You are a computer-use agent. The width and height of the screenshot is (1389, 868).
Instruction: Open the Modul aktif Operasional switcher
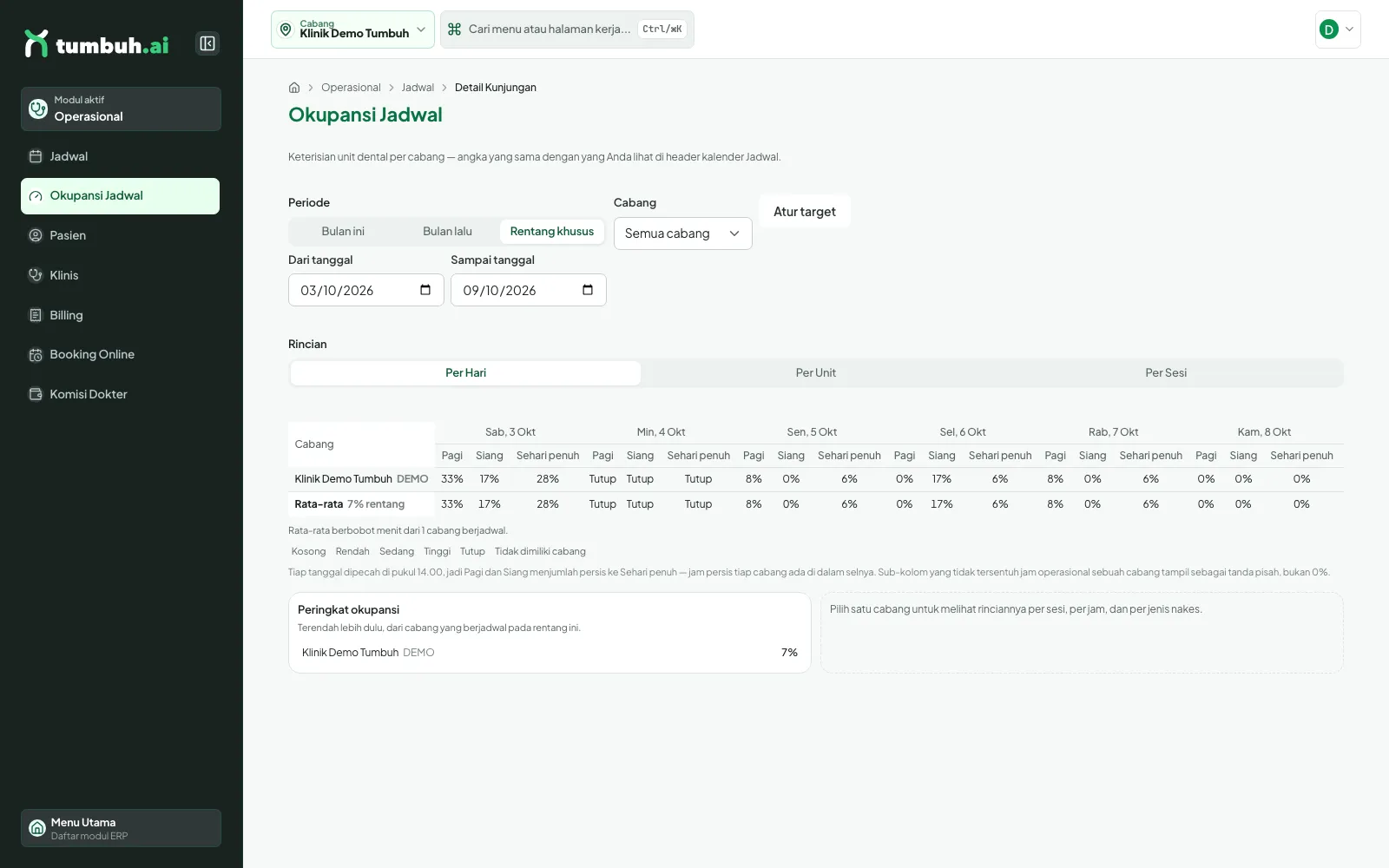(x=121, y=108)
